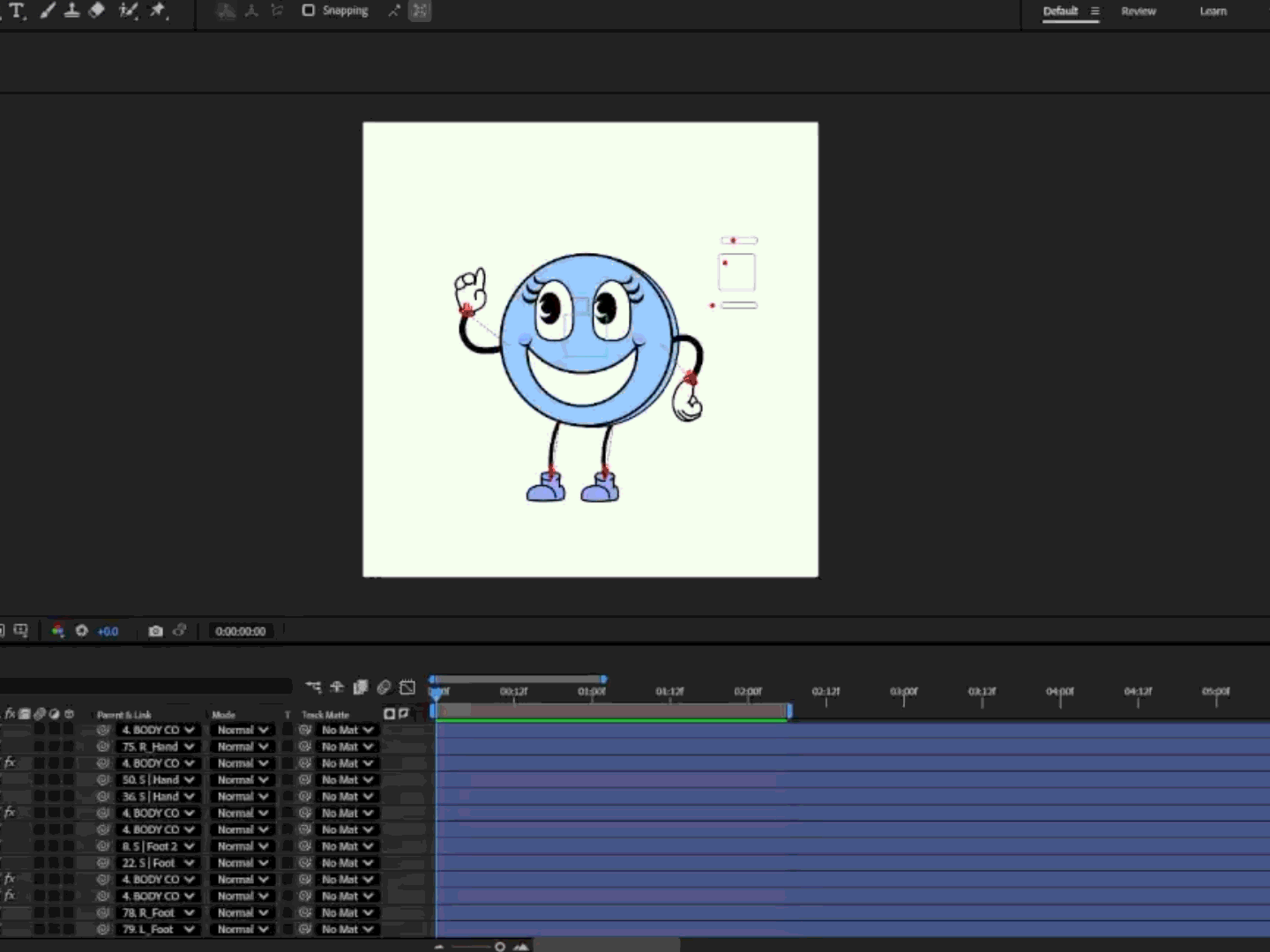Open the 75. R_Hand parent dropdown

coord(158,747)
